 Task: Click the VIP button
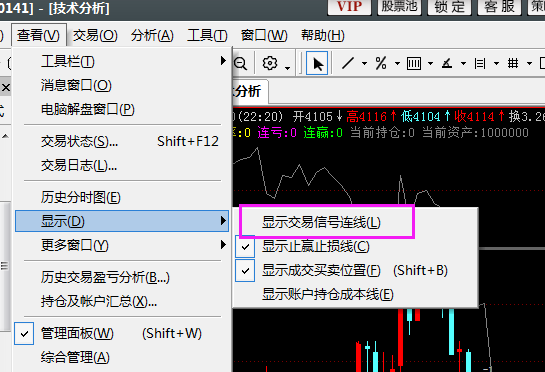point(349,7)
